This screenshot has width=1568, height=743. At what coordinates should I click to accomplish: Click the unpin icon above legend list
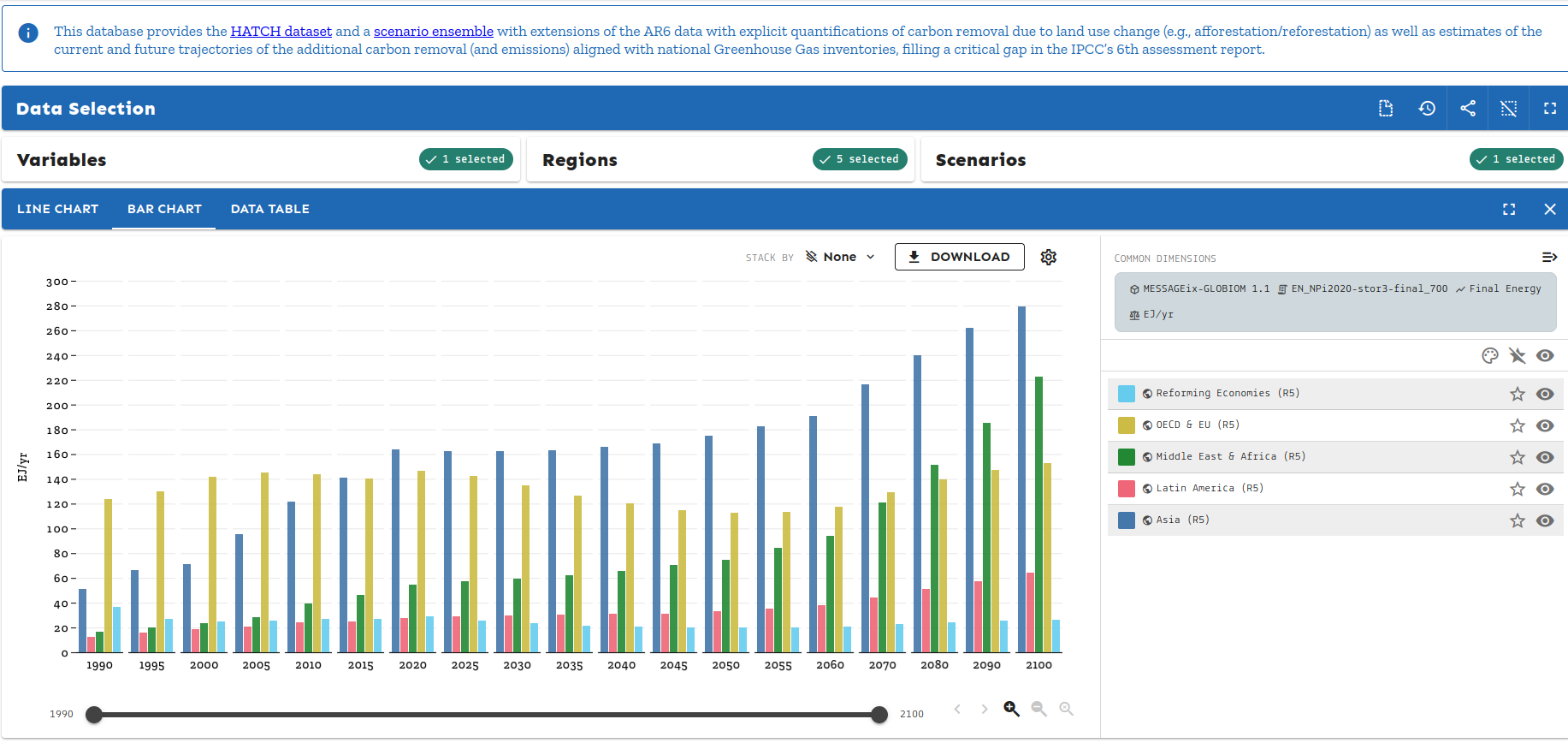coord(1517,356)
